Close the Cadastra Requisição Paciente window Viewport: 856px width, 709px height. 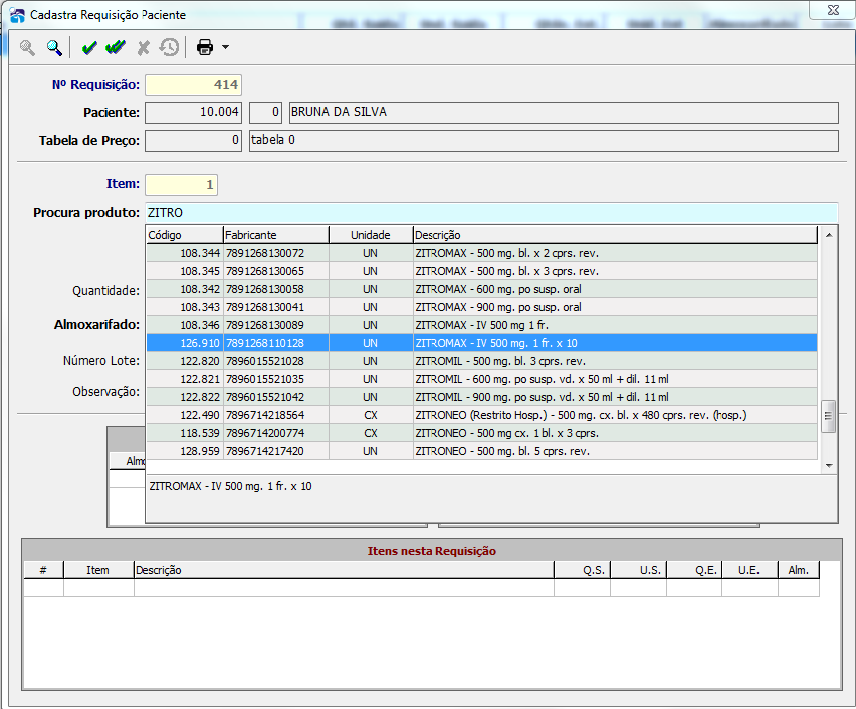point(833,10)
